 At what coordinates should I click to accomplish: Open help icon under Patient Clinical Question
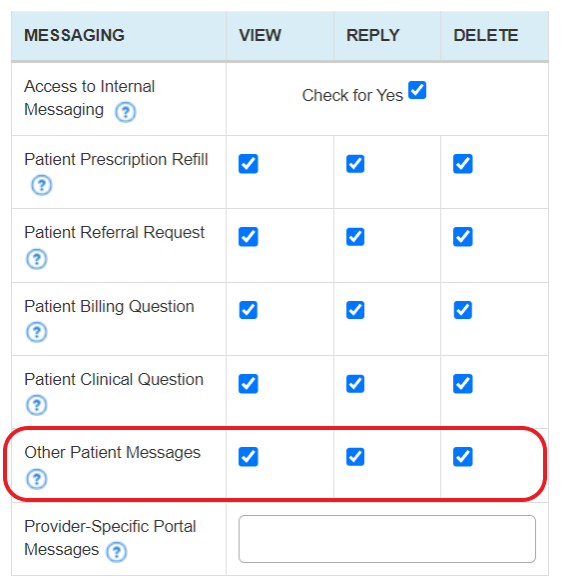[36, 405]
